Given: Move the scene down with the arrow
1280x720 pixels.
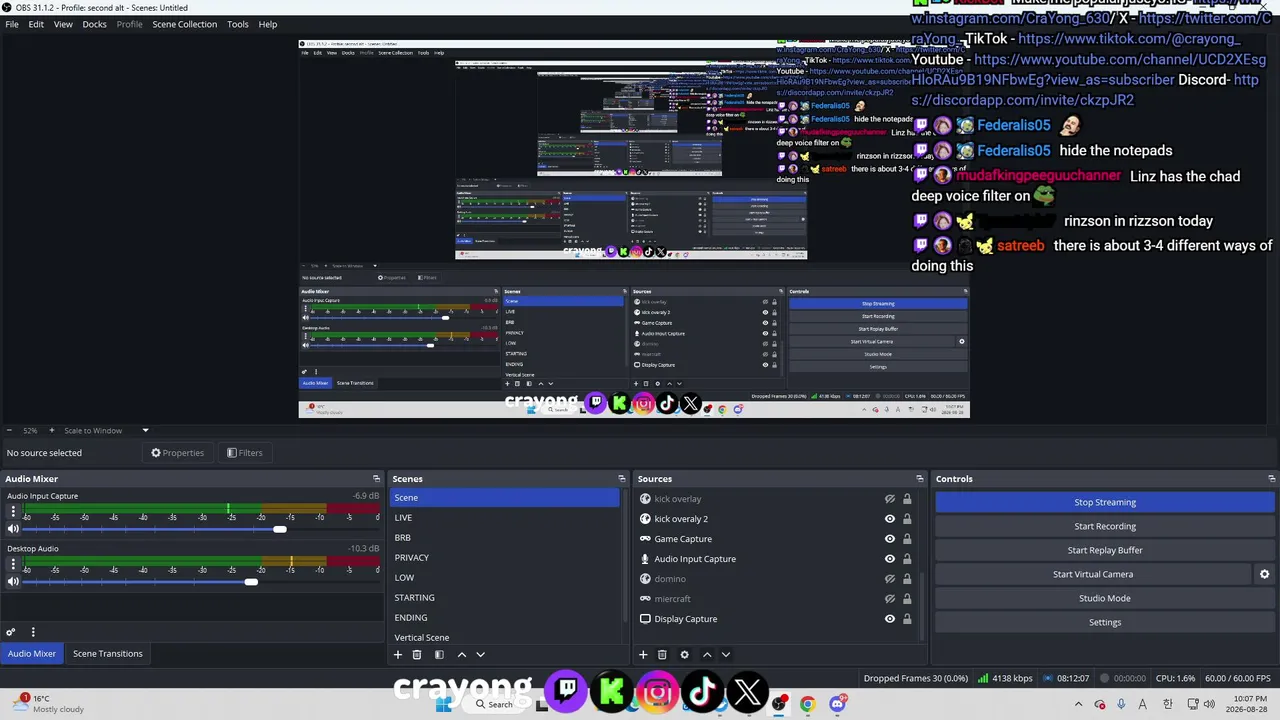Looking at the screenshot, I should pos(480,655).
